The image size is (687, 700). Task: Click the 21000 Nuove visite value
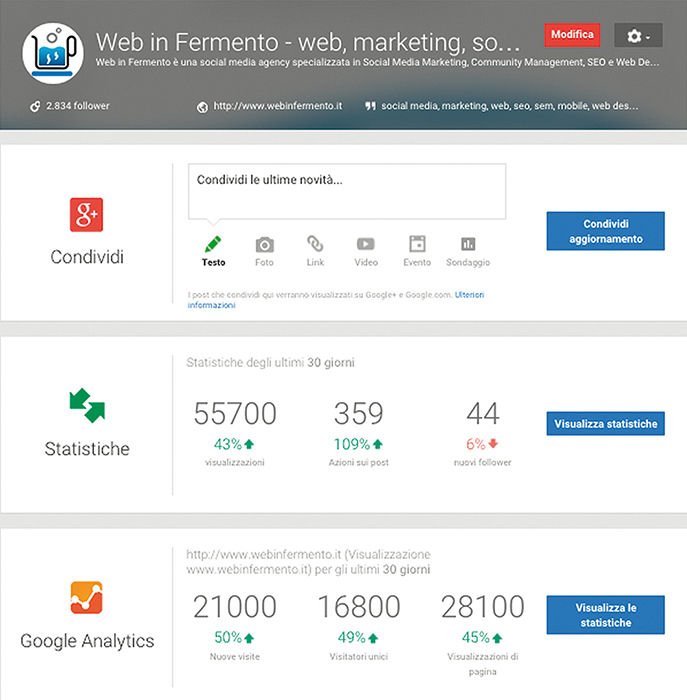click(x=235, y=606)
